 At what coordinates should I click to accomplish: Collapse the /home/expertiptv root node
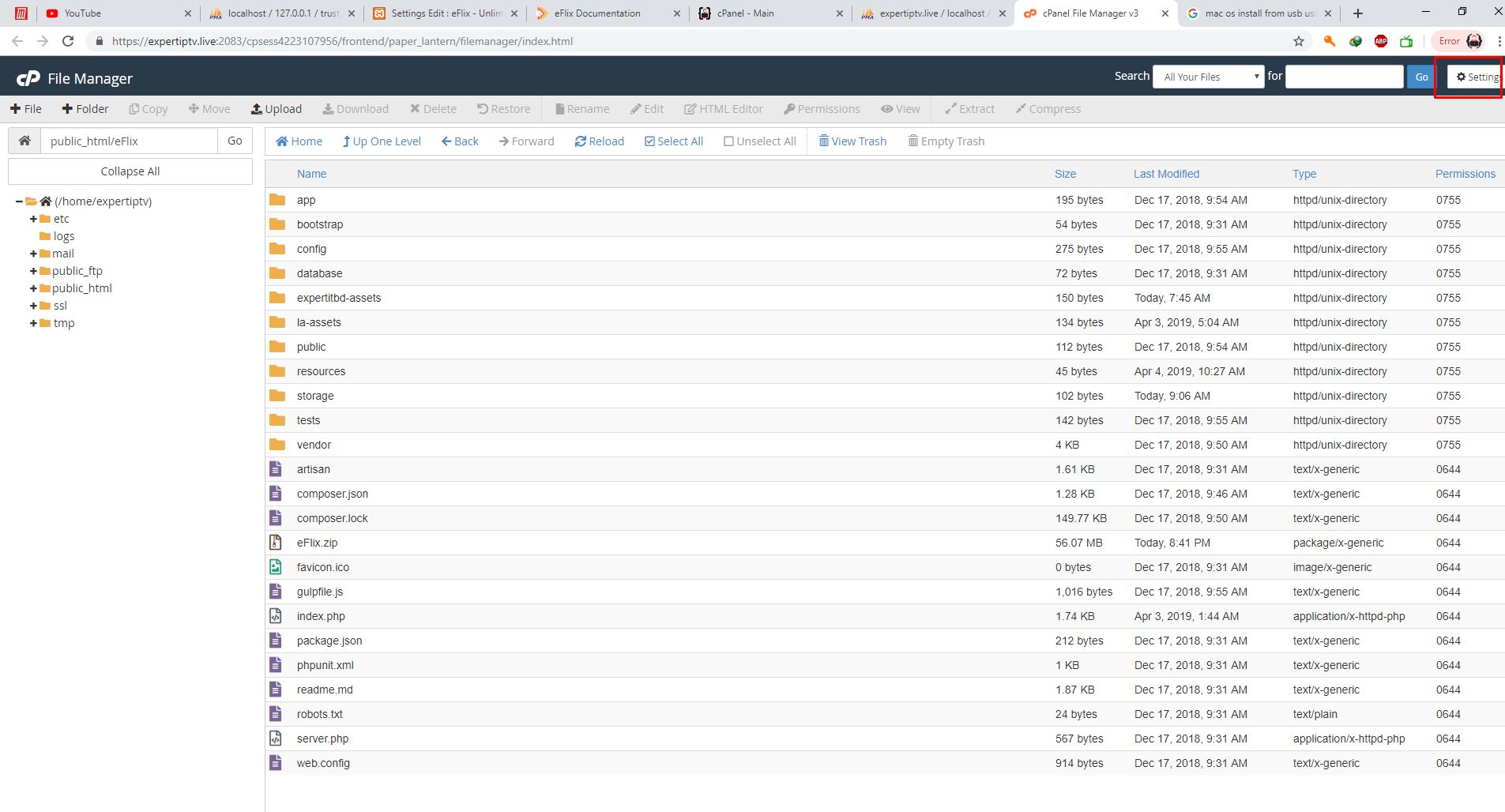pos(19,201)
